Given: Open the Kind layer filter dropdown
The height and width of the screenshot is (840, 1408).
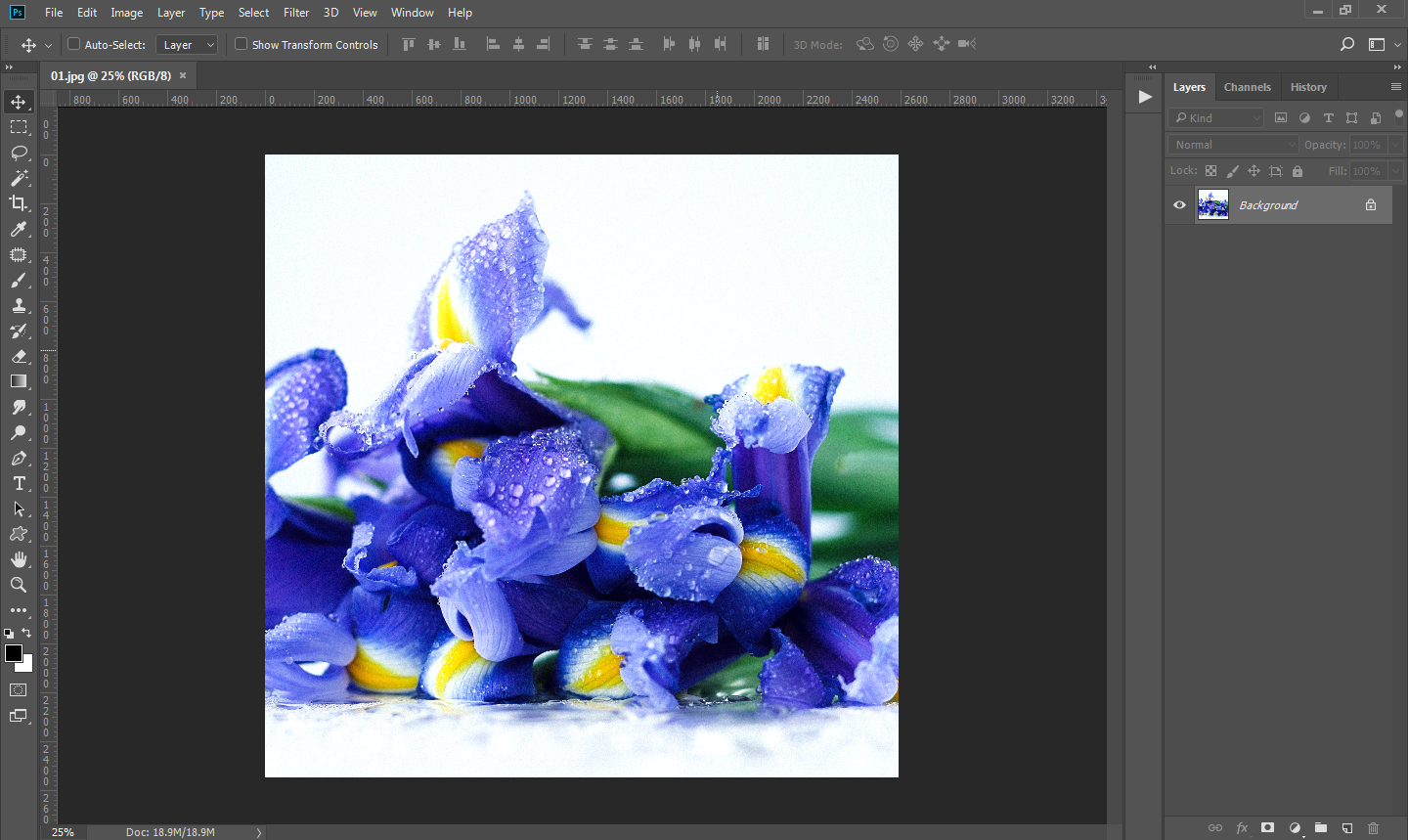Looking at the screenshot, I should point(1216,118).
